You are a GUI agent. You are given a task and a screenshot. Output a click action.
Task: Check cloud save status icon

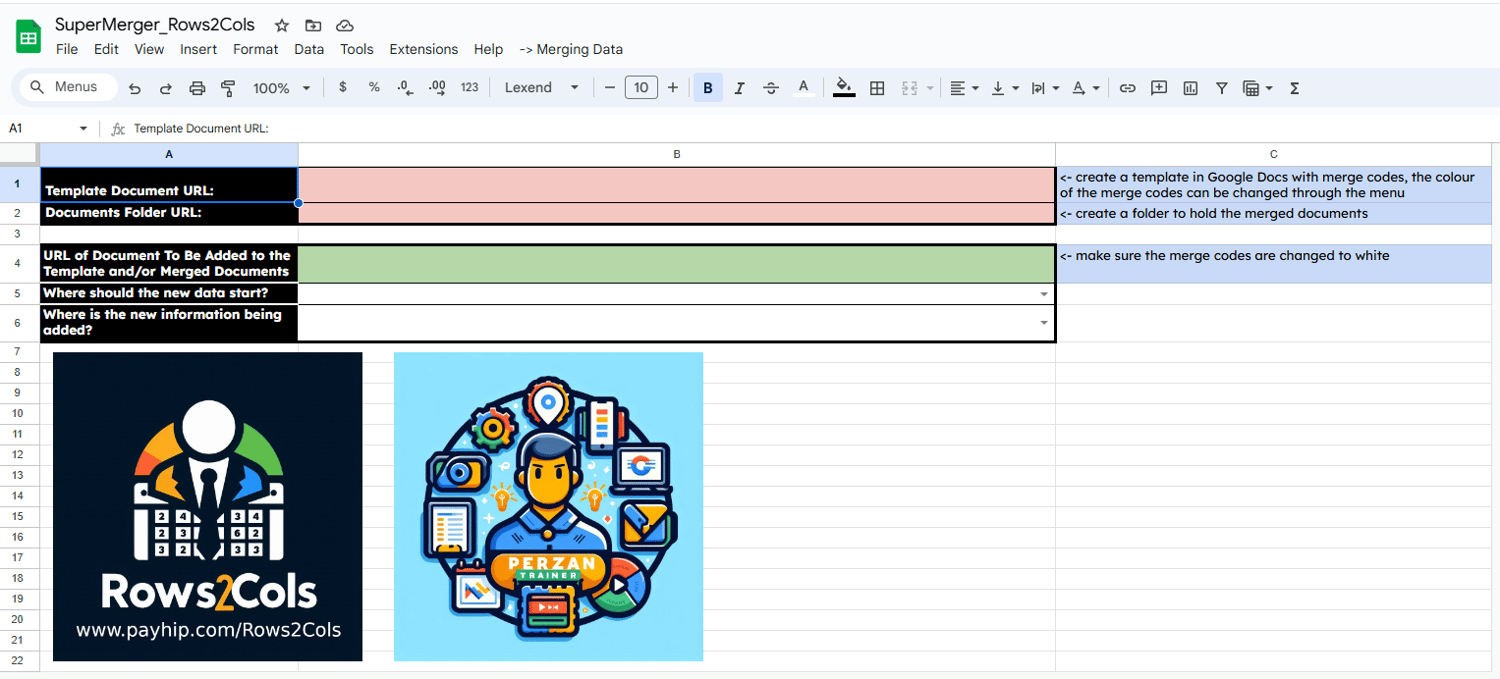344,25
